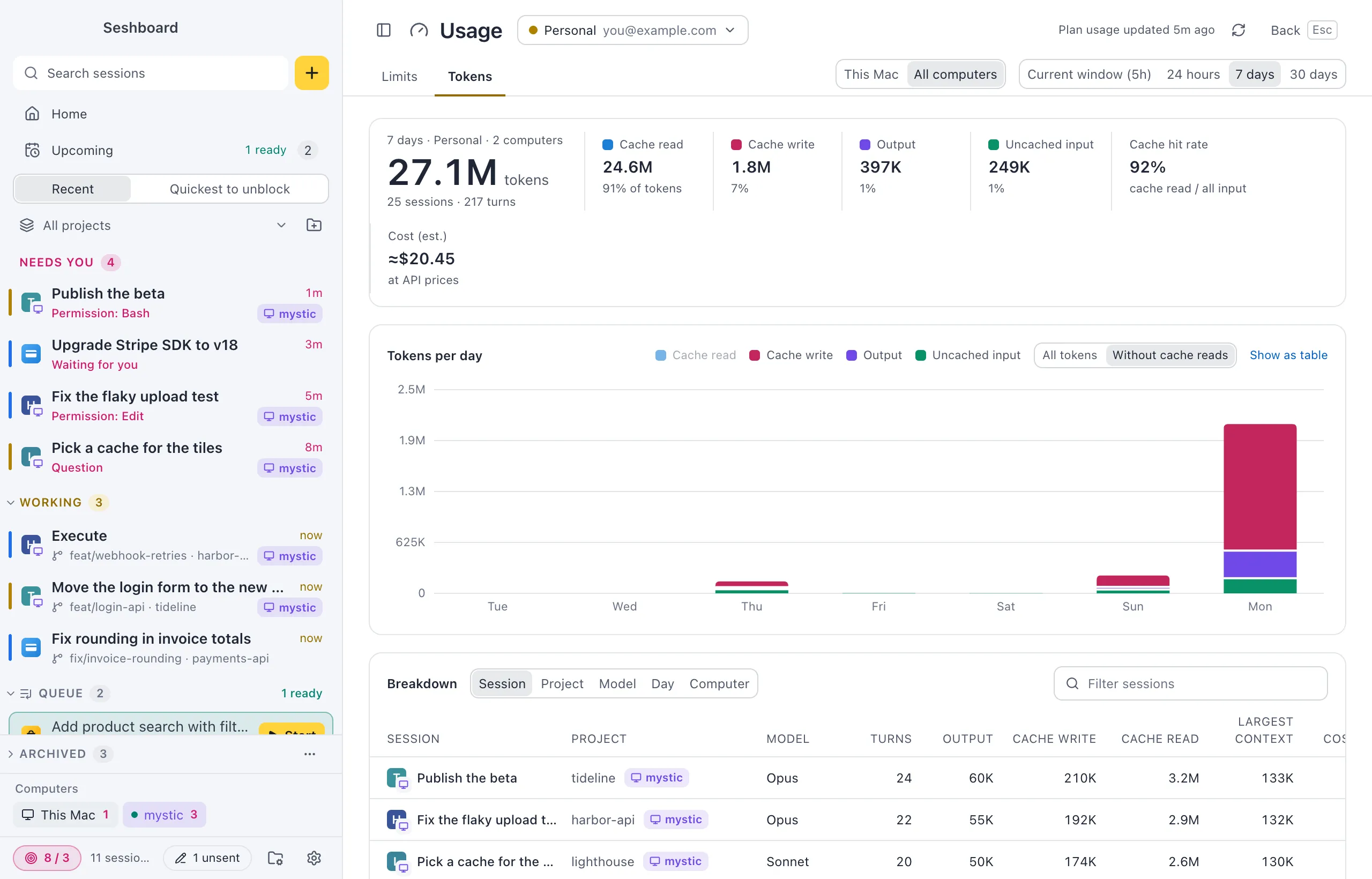Break down by Project
This screenshot has width=1372, height=879.
tap(562, 684)
